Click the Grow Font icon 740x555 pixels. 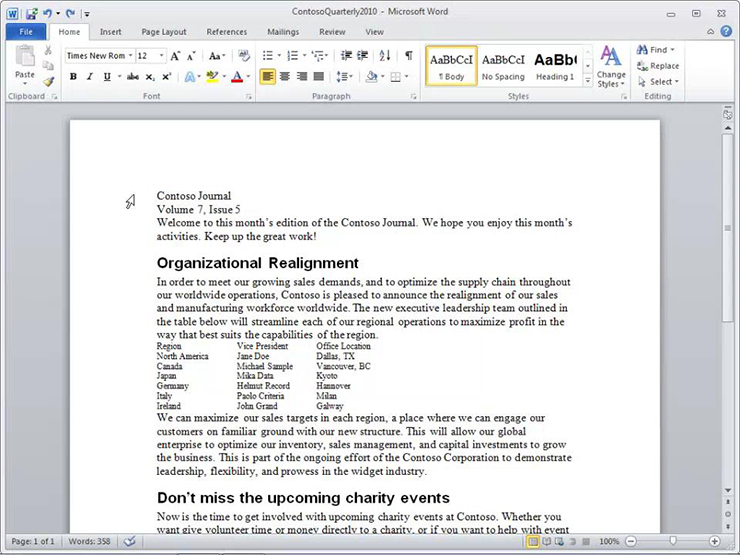pyautogui.click(x=175, y=56)
